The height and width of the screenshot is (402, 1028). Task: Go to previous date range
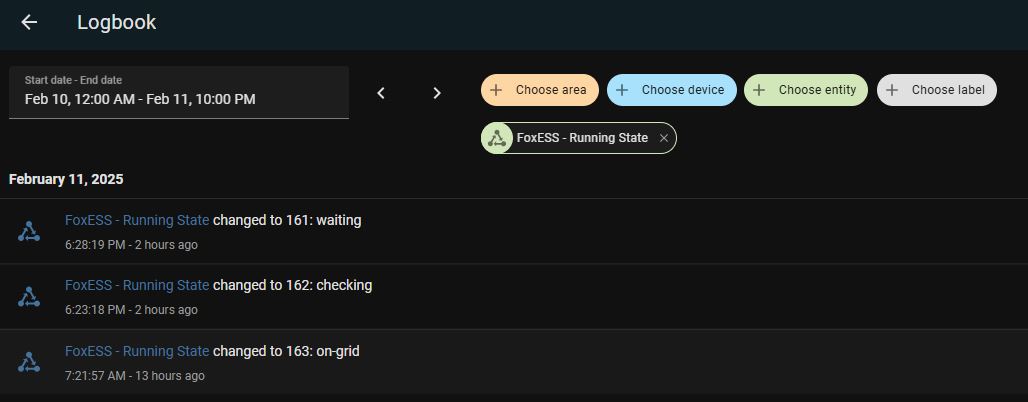(381, 93)
